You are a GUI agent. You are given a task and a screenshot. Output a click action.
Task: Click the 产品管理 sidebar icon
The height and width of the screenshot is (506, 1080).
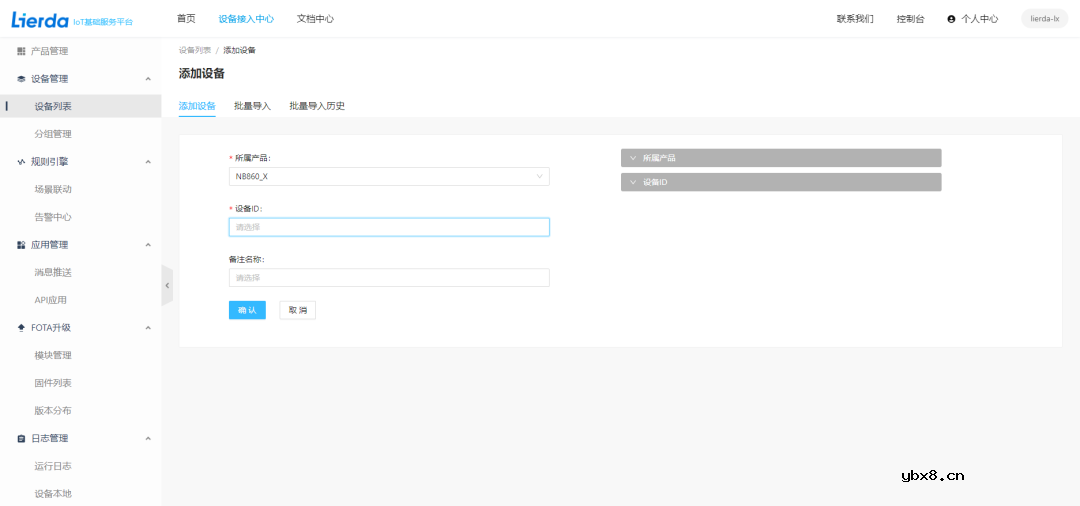(22, 51)
